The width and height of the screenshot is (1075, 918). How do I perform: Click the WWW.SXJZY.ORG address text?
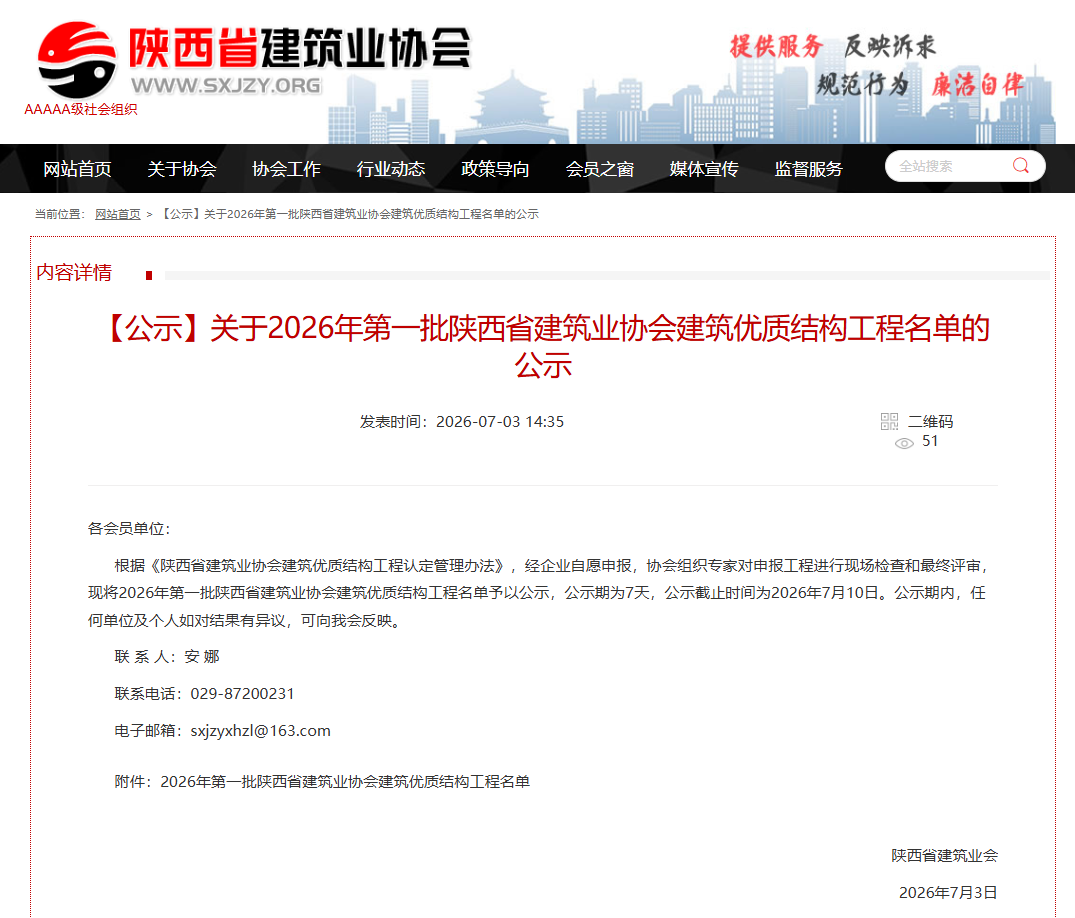click(226, 85)
